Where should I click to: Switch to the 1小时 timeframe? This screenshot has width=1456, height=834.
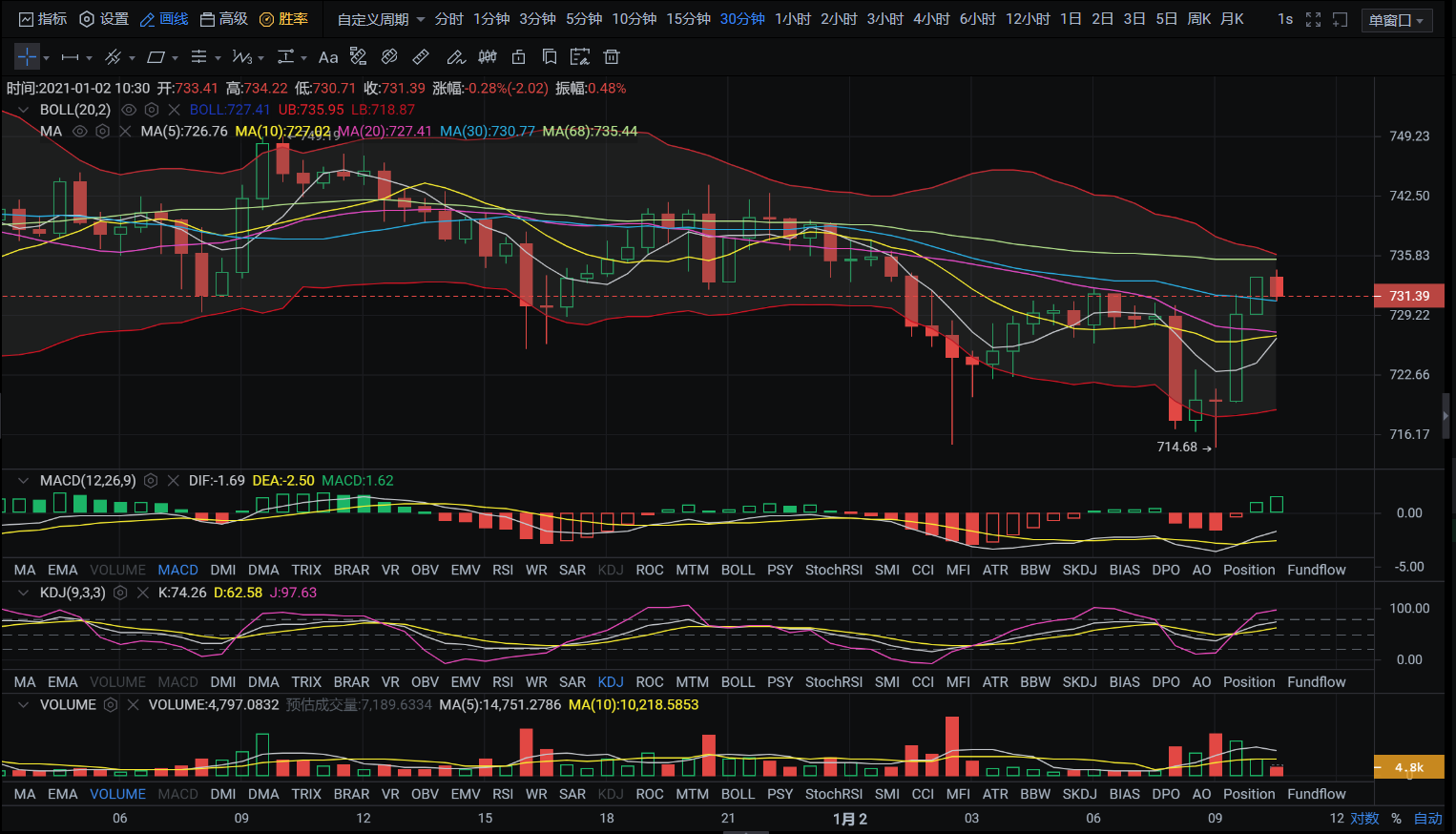792,19
